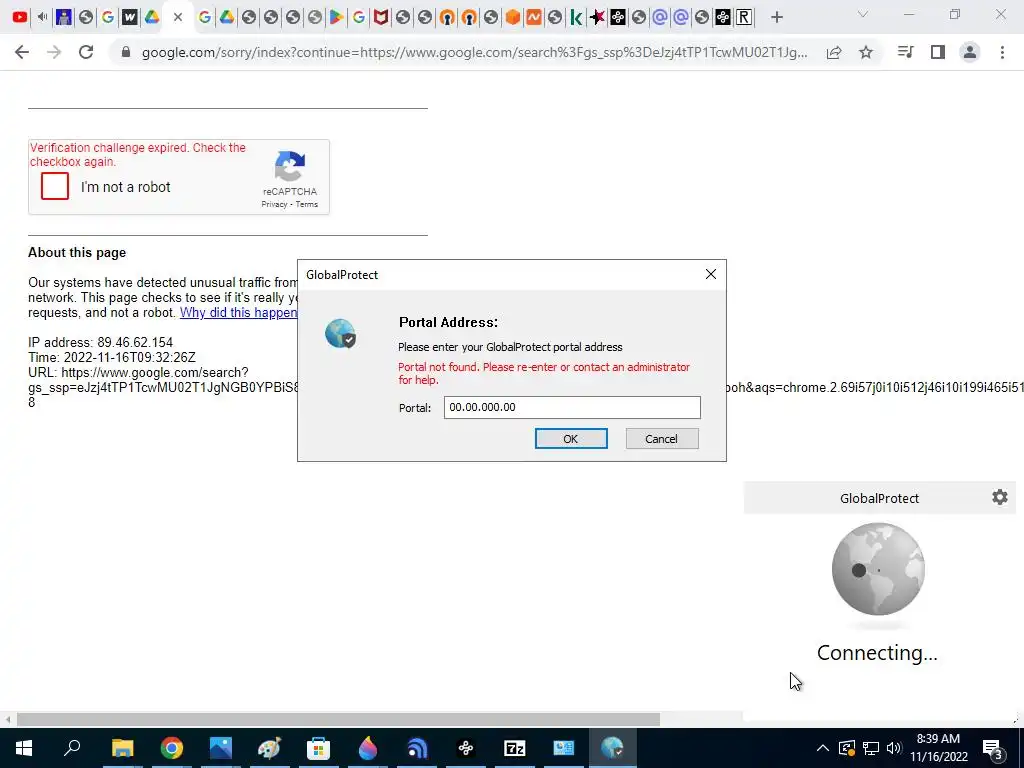Expand the tab search chevron
Image resolution: width=1024 pixels, height=768 pixels.
point(862,14)
